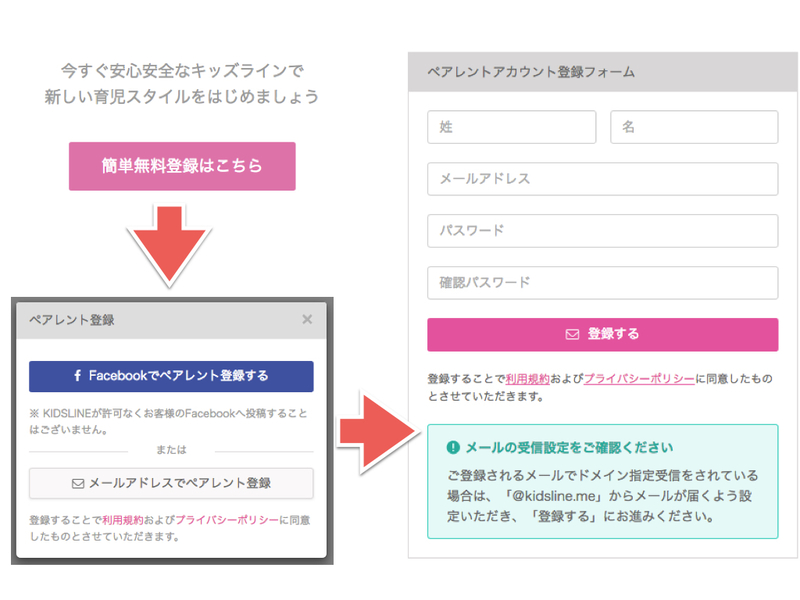This screenshot has width=800, height=600.
Task: Select メールアドレスでペアレント登録 button
Action: tap(171, 483)
